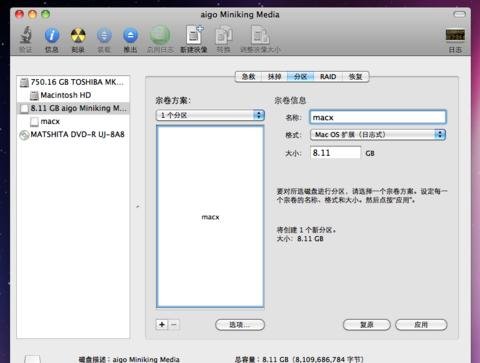Image resolution: width=480 pixels, height=363 pixels.
Task: Select the macx partition in the layout
Action: (x=210, y=217)
